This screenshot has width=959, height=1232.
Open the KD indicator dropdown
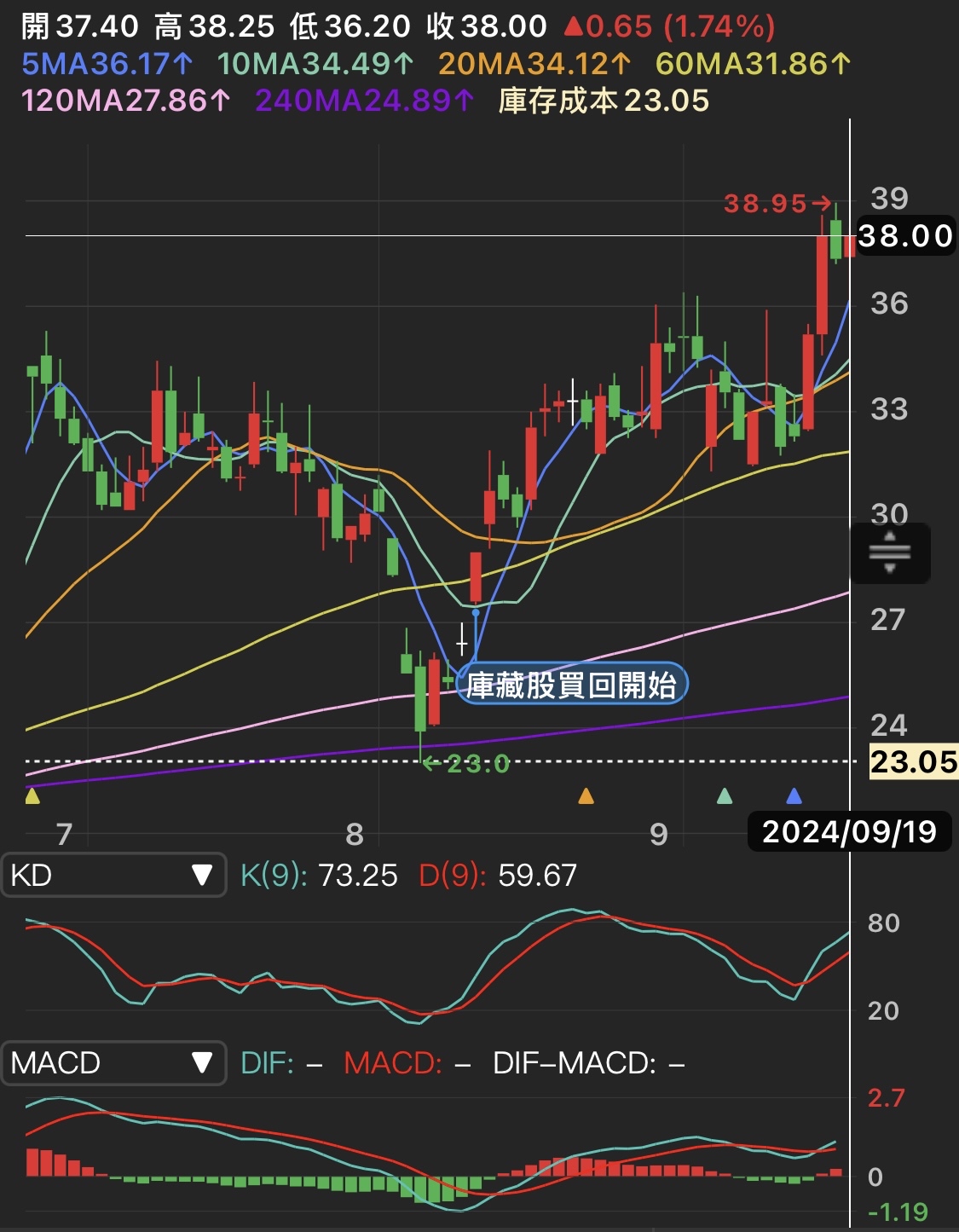click(x=113, y=876)
